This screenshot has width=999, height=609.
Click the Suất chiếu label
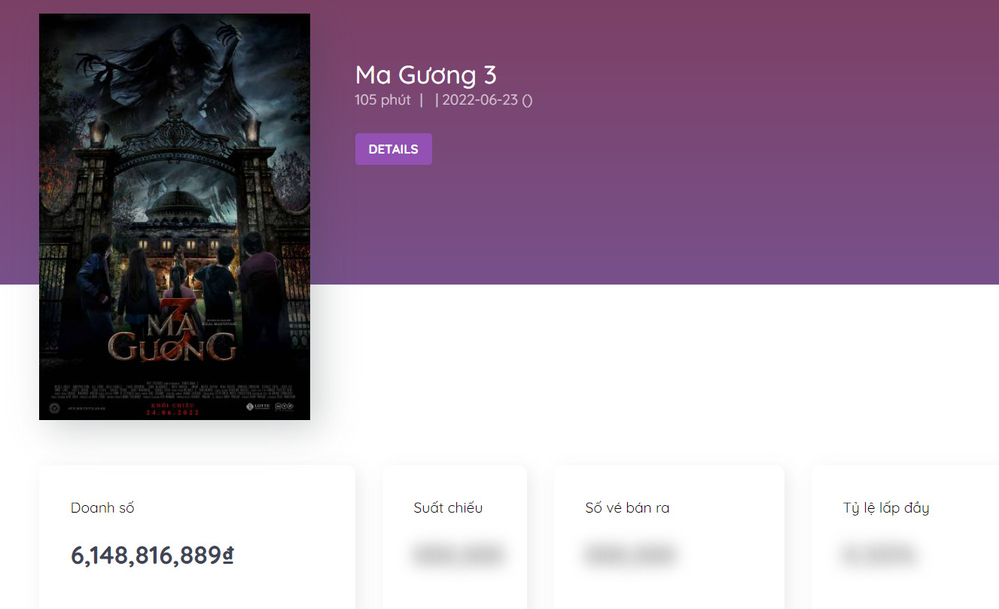(x=448, y=508)
